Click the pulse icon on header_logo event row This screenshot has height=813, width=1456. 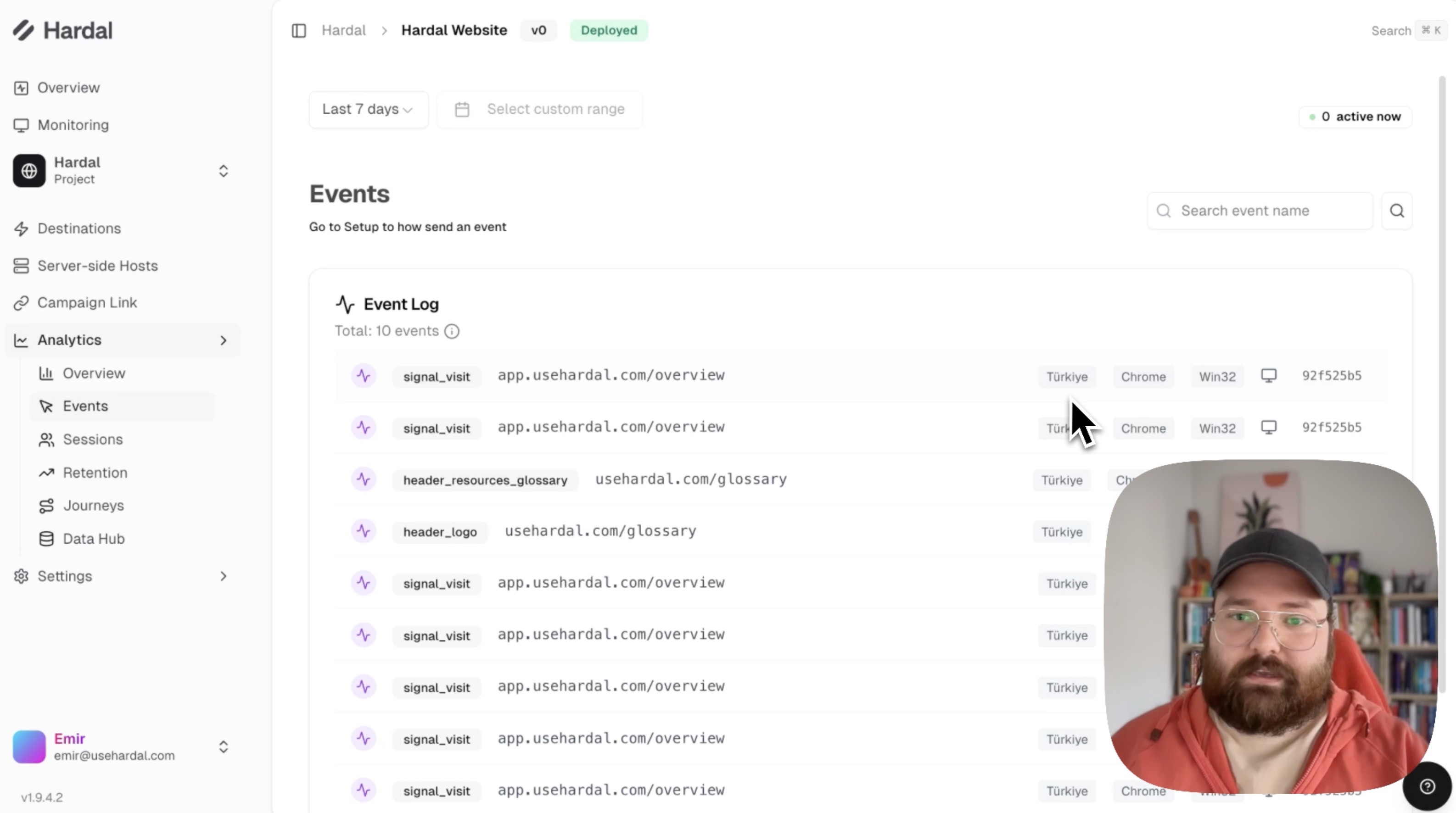tap(364, 531)
